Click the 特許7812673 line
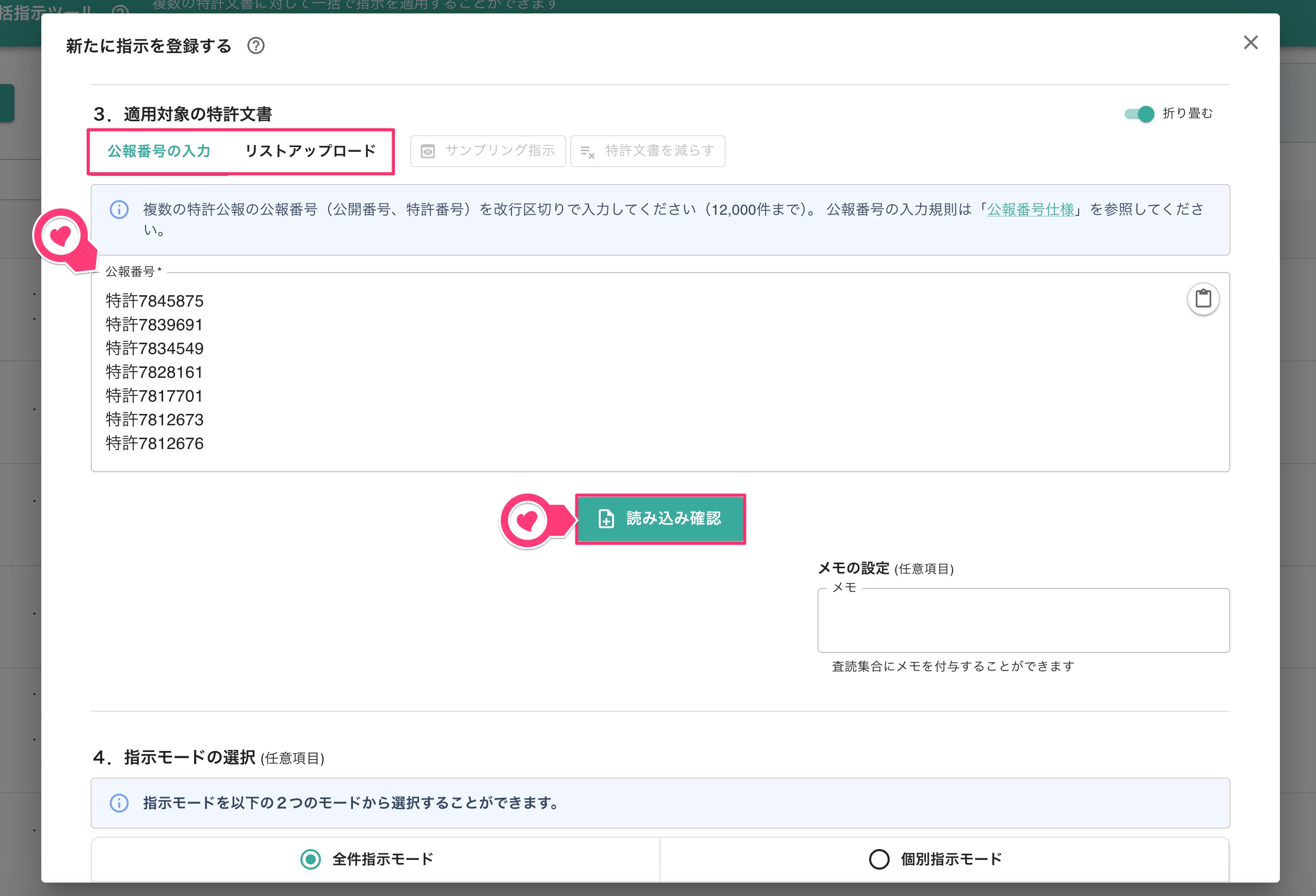Image resolution: width=1316 pixels, height=896 pixels. click(155, 420)
